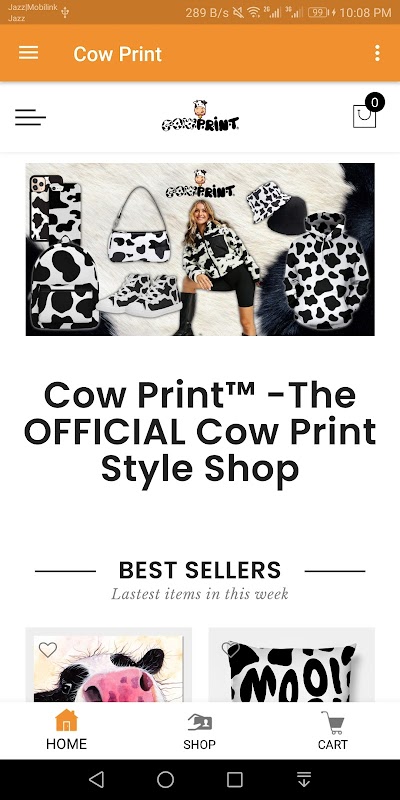The image size is (400, 800).
Task: Click the Cow Print logo in header
Action: [x=200, y=116]
